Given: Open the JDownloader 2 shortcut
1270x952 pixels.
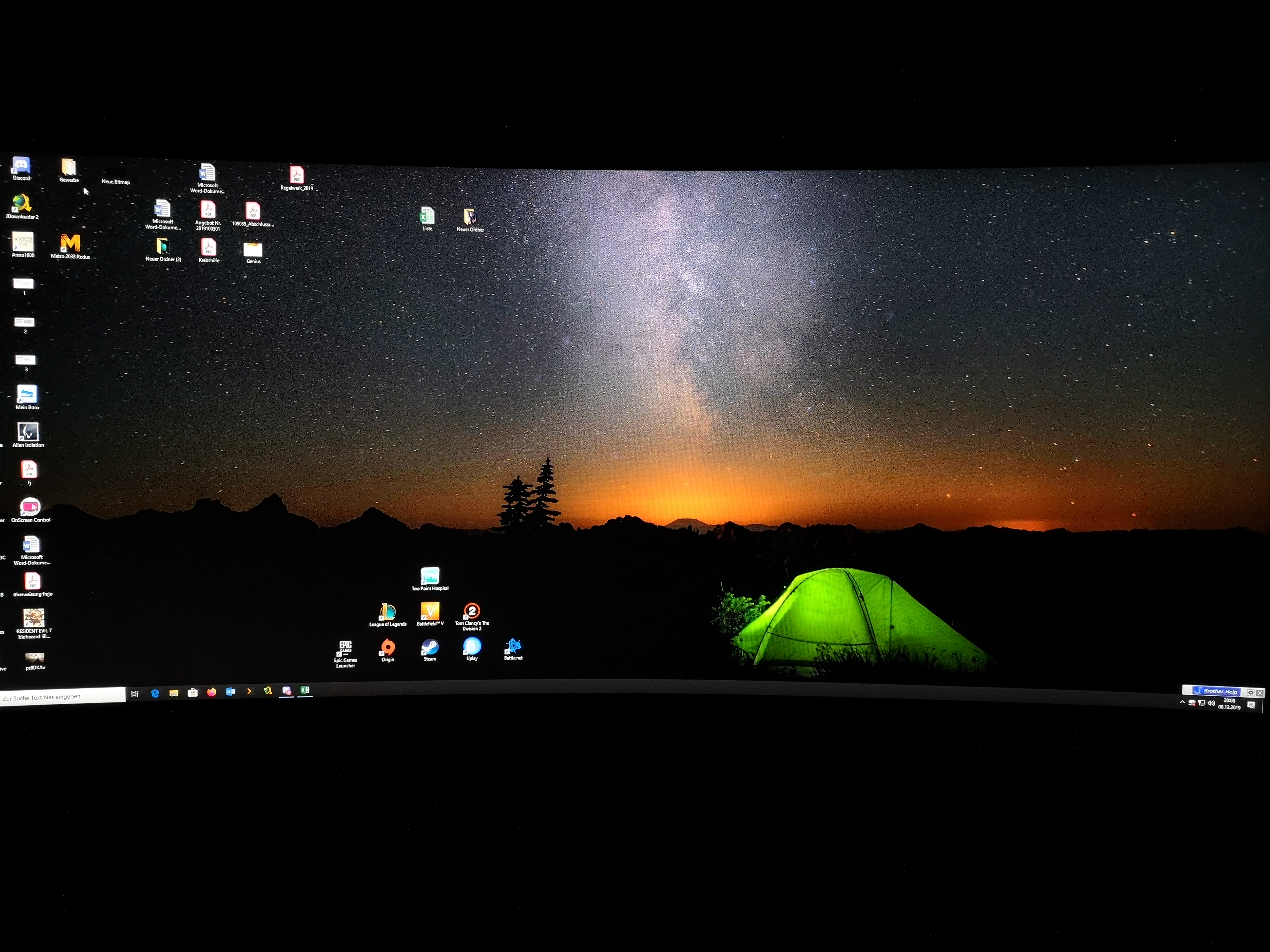Looking at the screenshot, I should point(22,204).
